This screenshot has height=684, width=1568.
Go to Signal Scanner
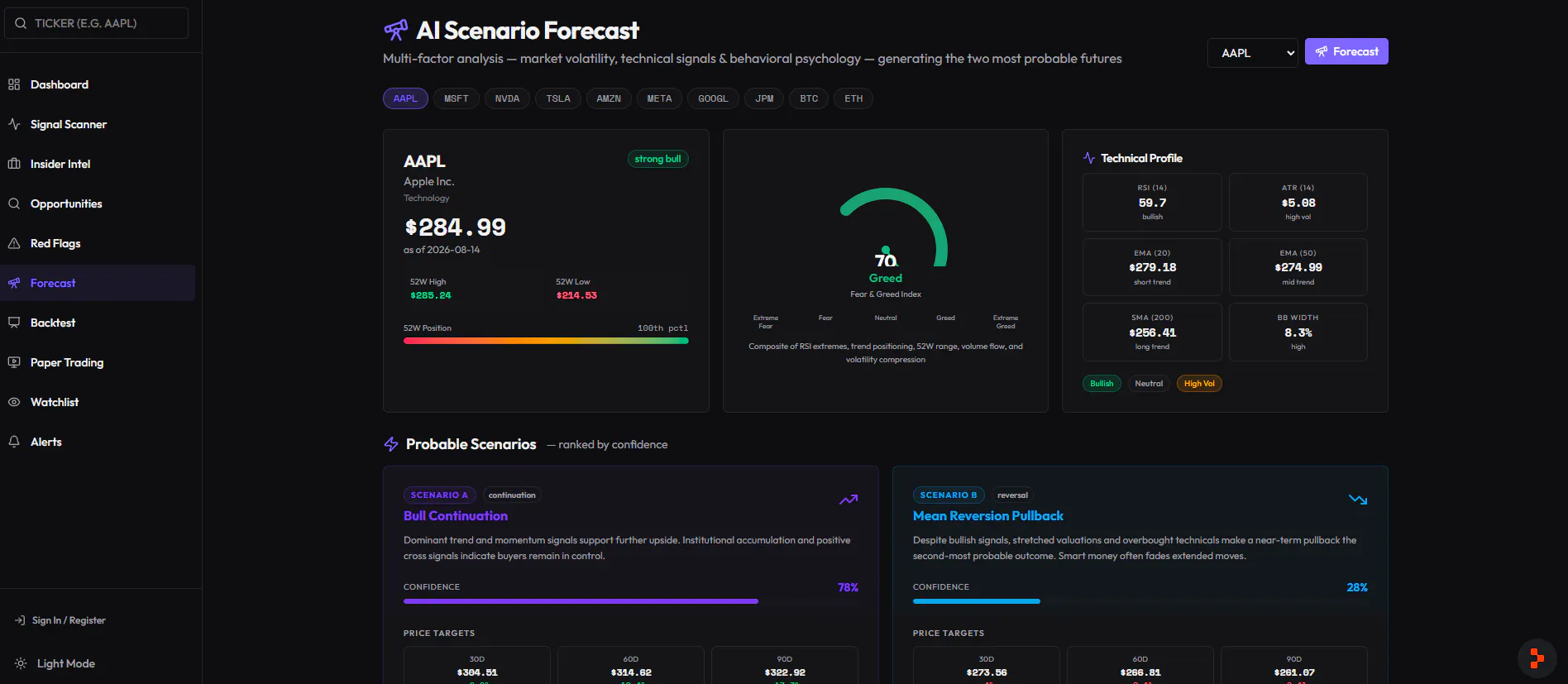(x=98, y=124)
